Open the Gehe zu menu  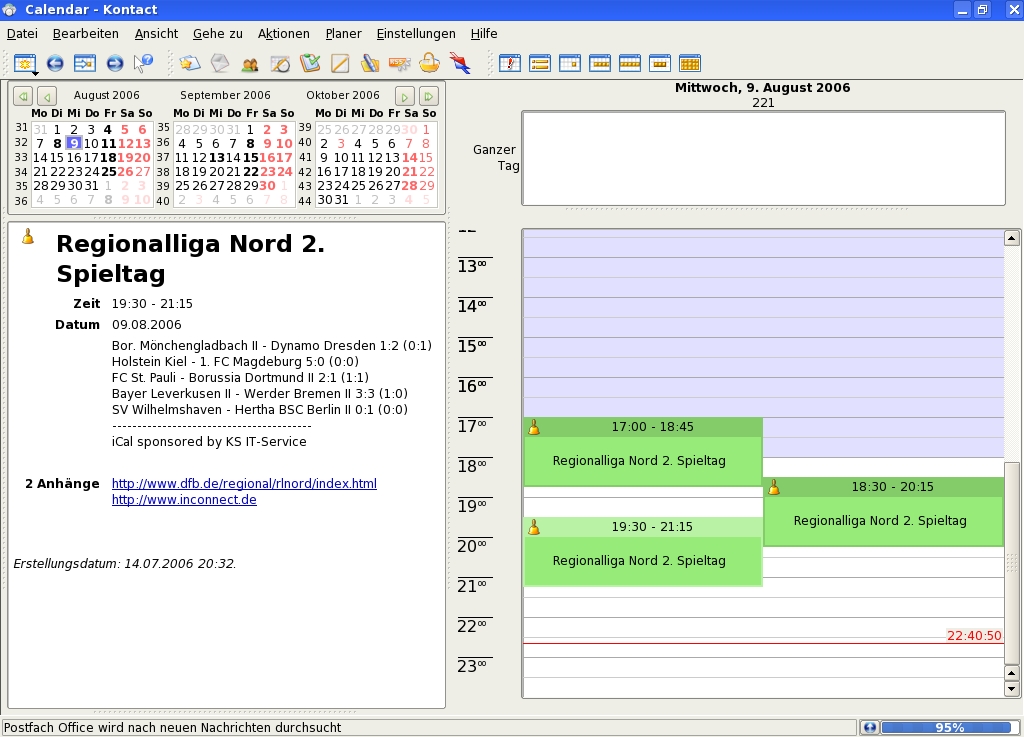coord(217,33)
